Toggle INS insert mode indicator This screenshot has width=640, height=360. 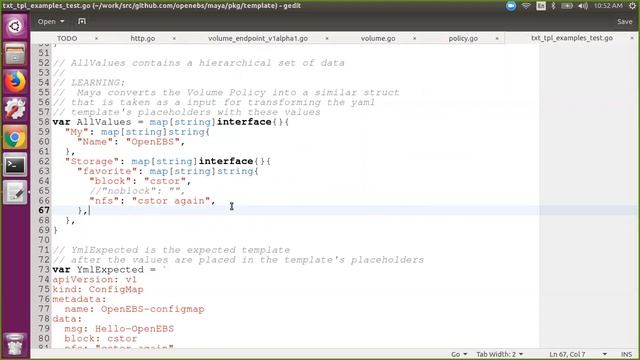click(x=627, y=354)
